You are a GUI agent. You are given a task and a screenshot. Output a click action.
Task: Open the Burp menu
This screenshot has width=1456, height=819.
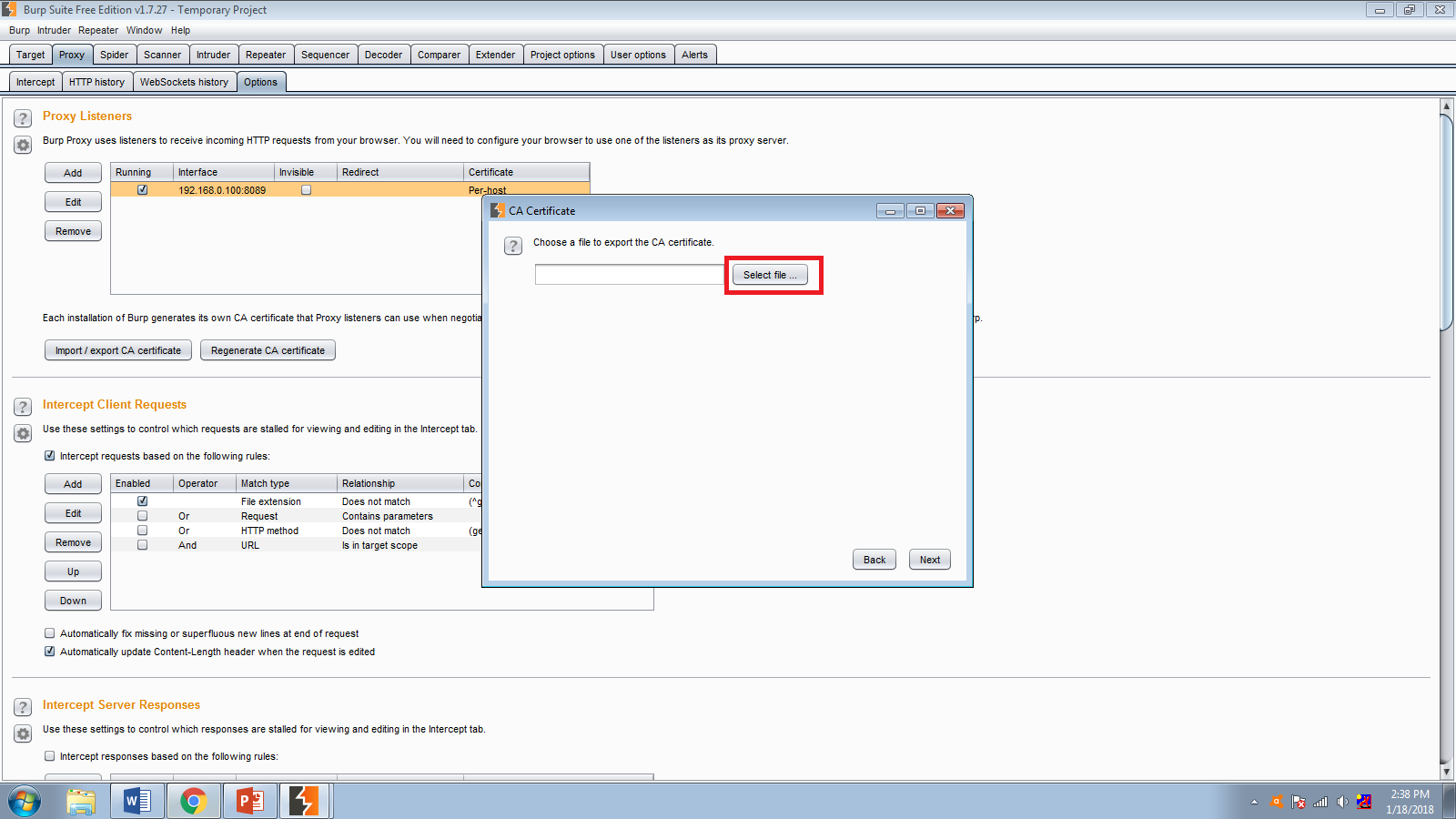(x=19, y=30)
